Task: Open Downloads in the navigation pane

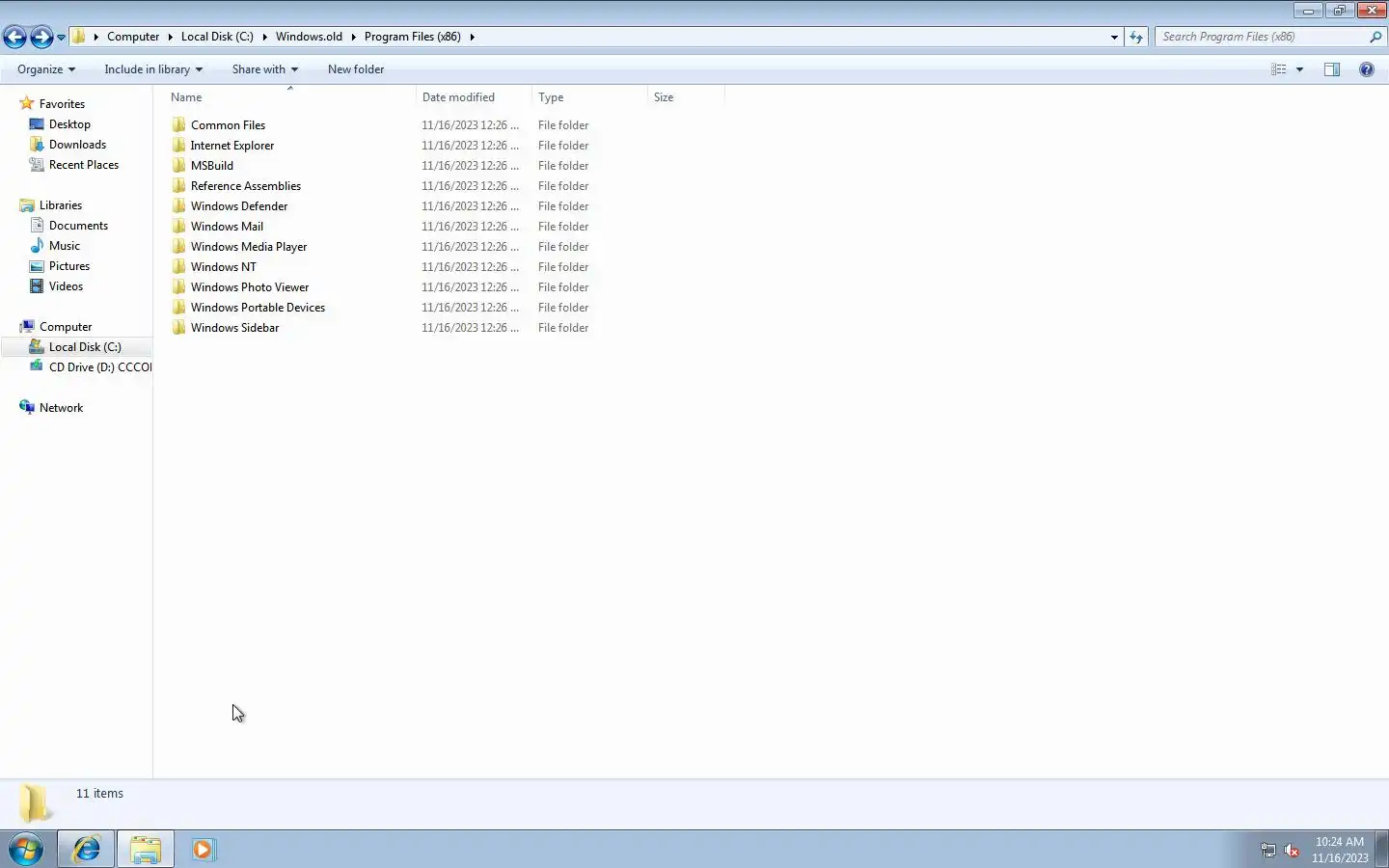Action: [77, 145]
